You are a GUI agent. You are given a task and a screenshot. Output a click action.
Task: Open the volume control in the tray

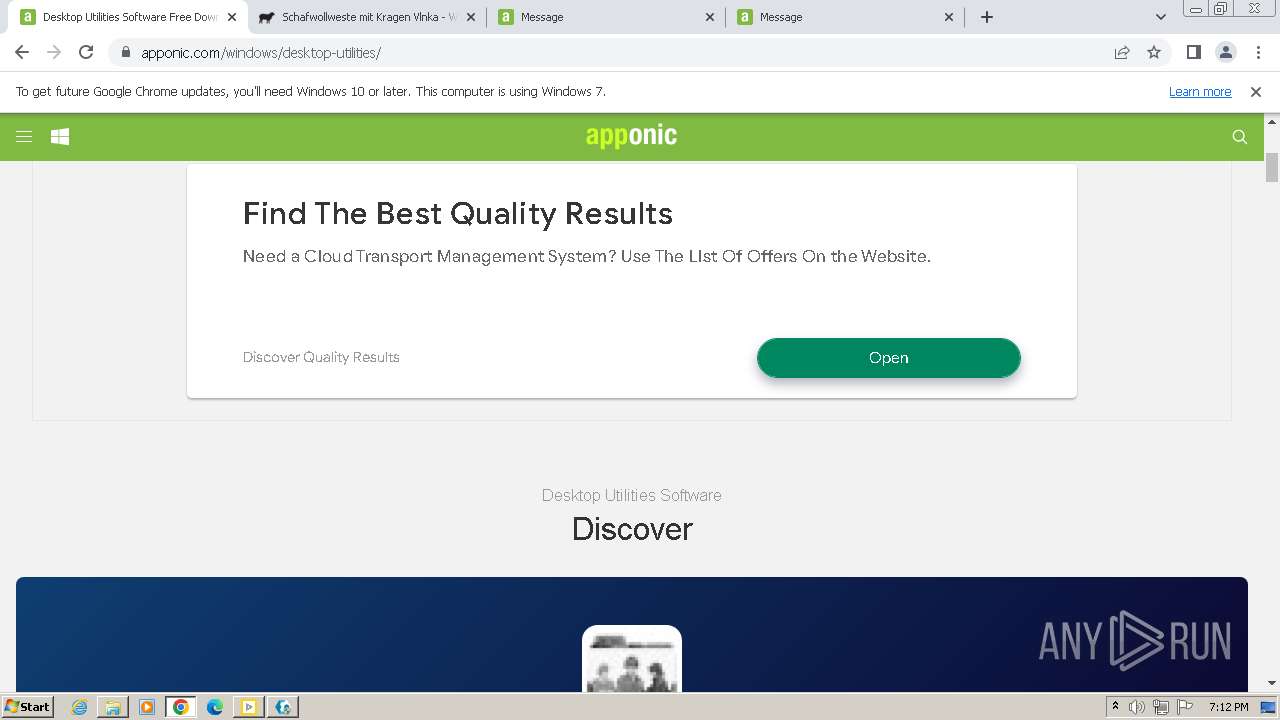(1137, 707)
